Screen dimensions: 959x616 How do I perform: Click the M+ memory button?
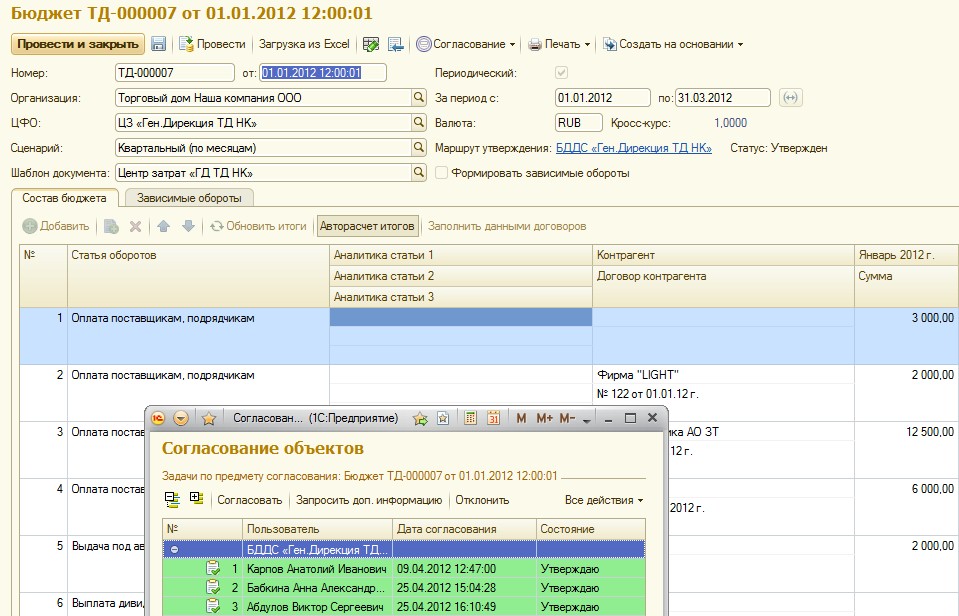coord(545,418)
